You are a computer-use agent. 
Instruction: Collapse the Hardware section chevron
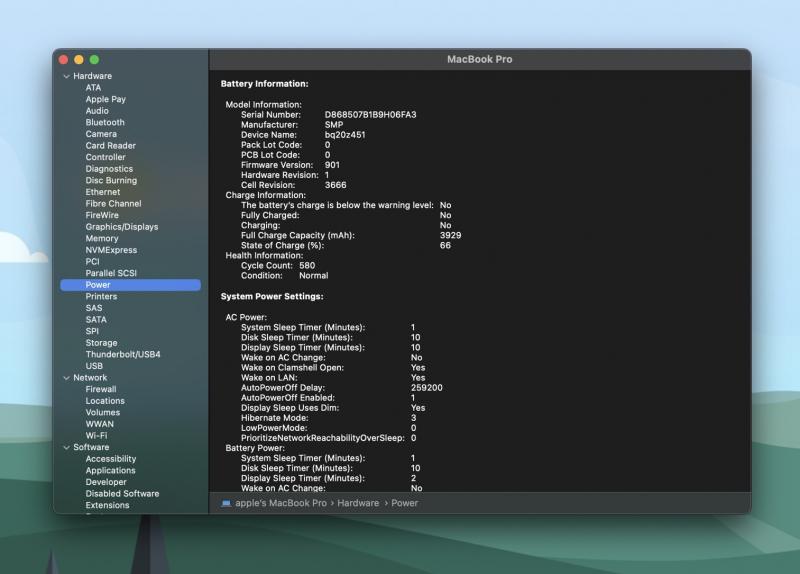coord(66,76)
